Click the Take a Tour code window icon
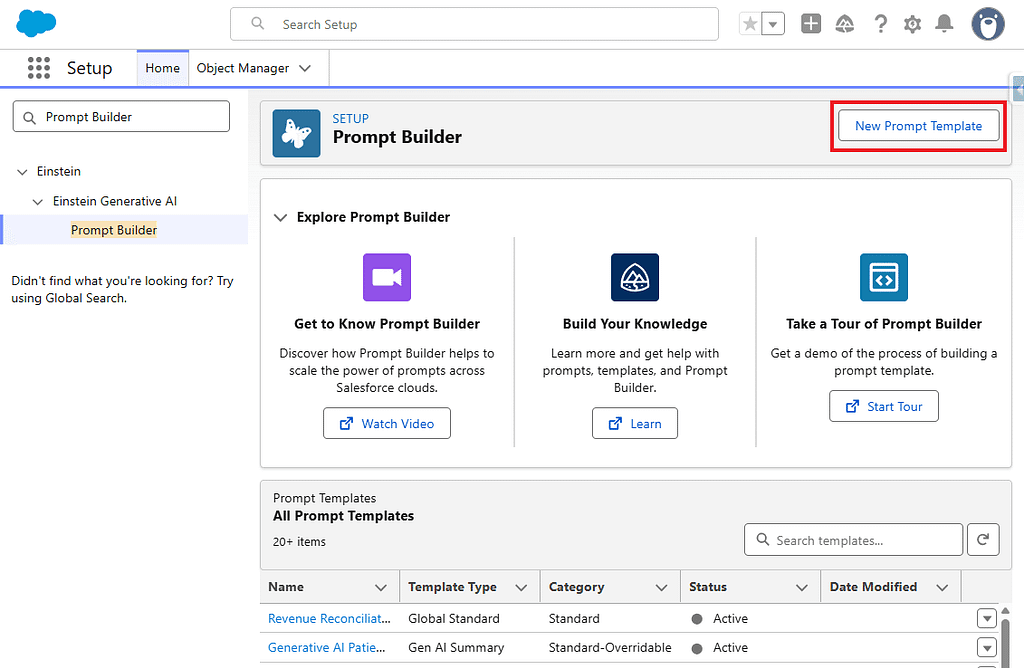The width and height of the screenshot is (1024, 668). (x=884, y=278)
